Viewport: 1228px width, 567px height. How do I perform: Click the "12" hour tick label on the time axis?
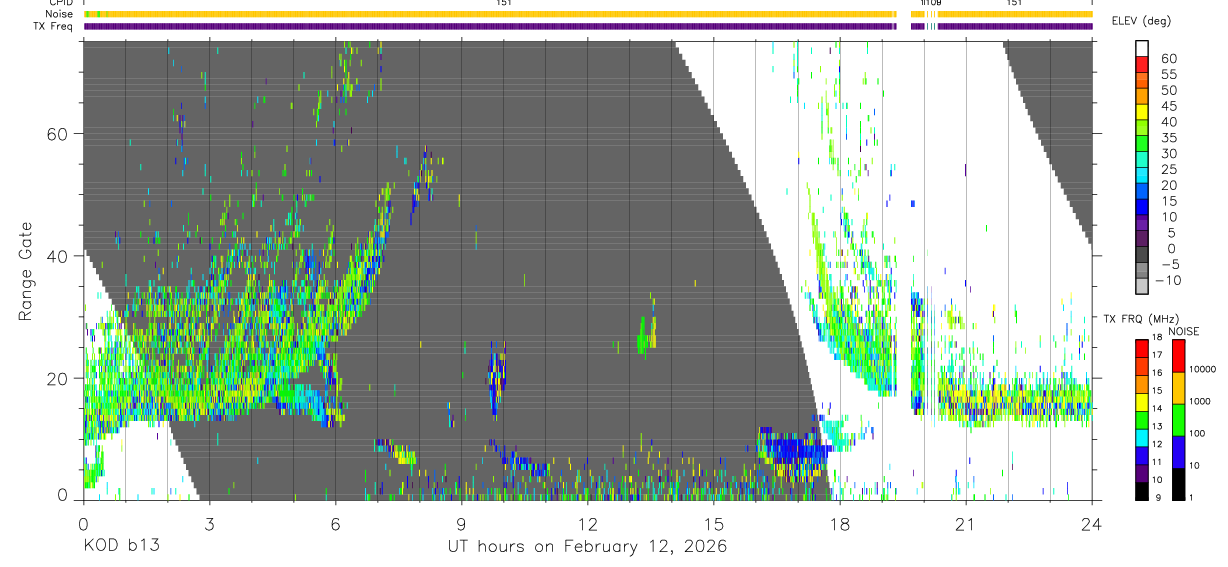click(x=587, y=523)
